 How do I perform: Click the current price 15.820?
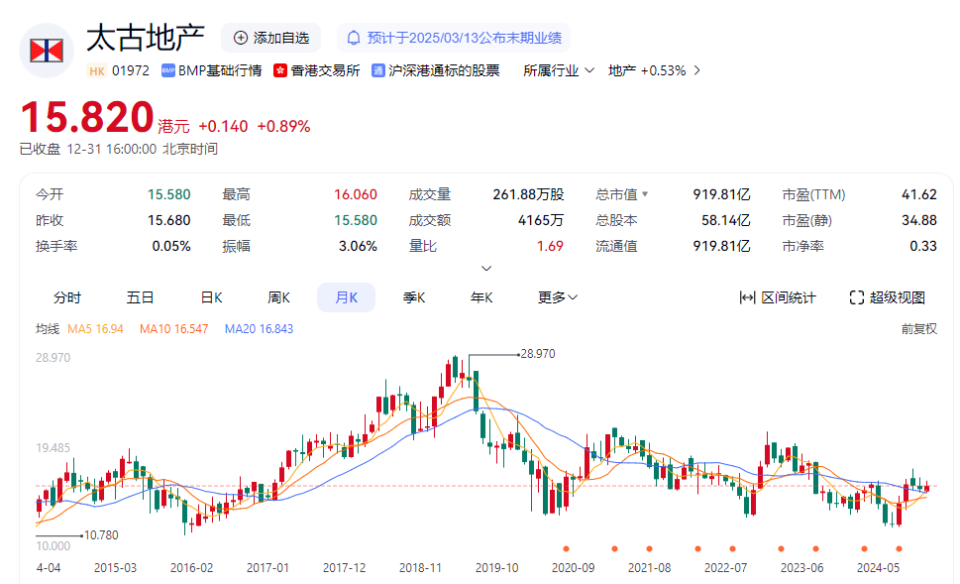click(x=87, y=117)
